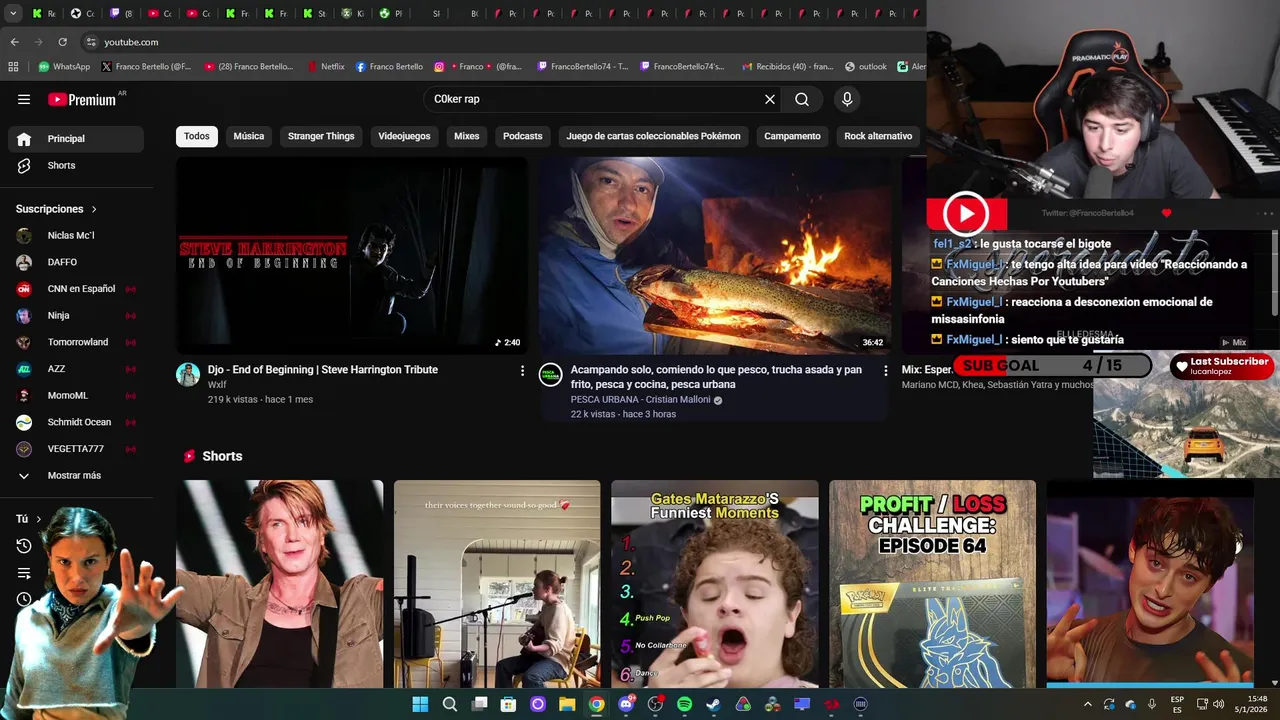The image size is (1280, 720).
Task: Select the Podcasts filter chip
Action: (523, 136)
